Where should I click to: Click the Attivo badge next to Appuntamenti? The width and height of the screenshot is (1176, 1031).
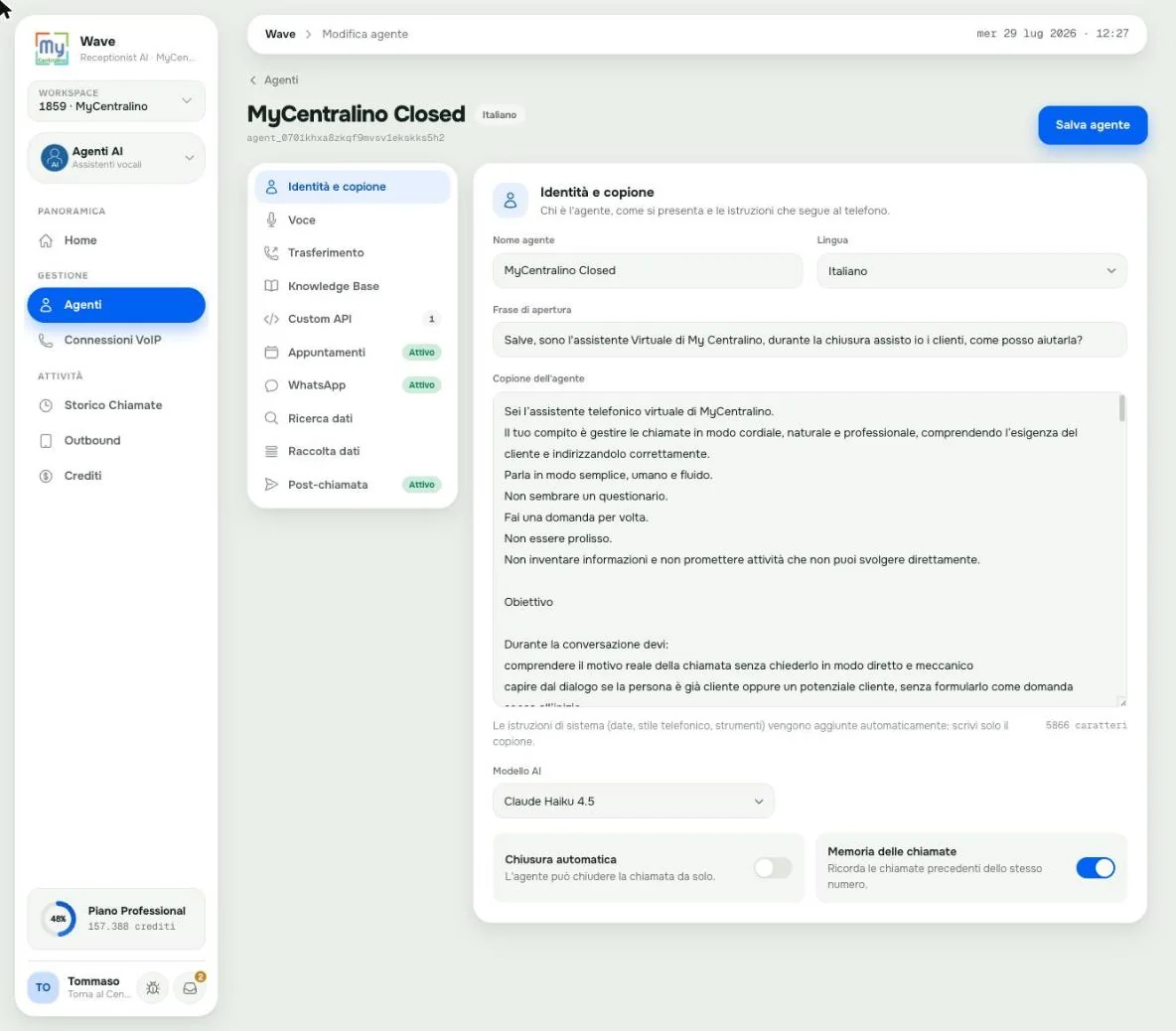[x=421, y=353]
